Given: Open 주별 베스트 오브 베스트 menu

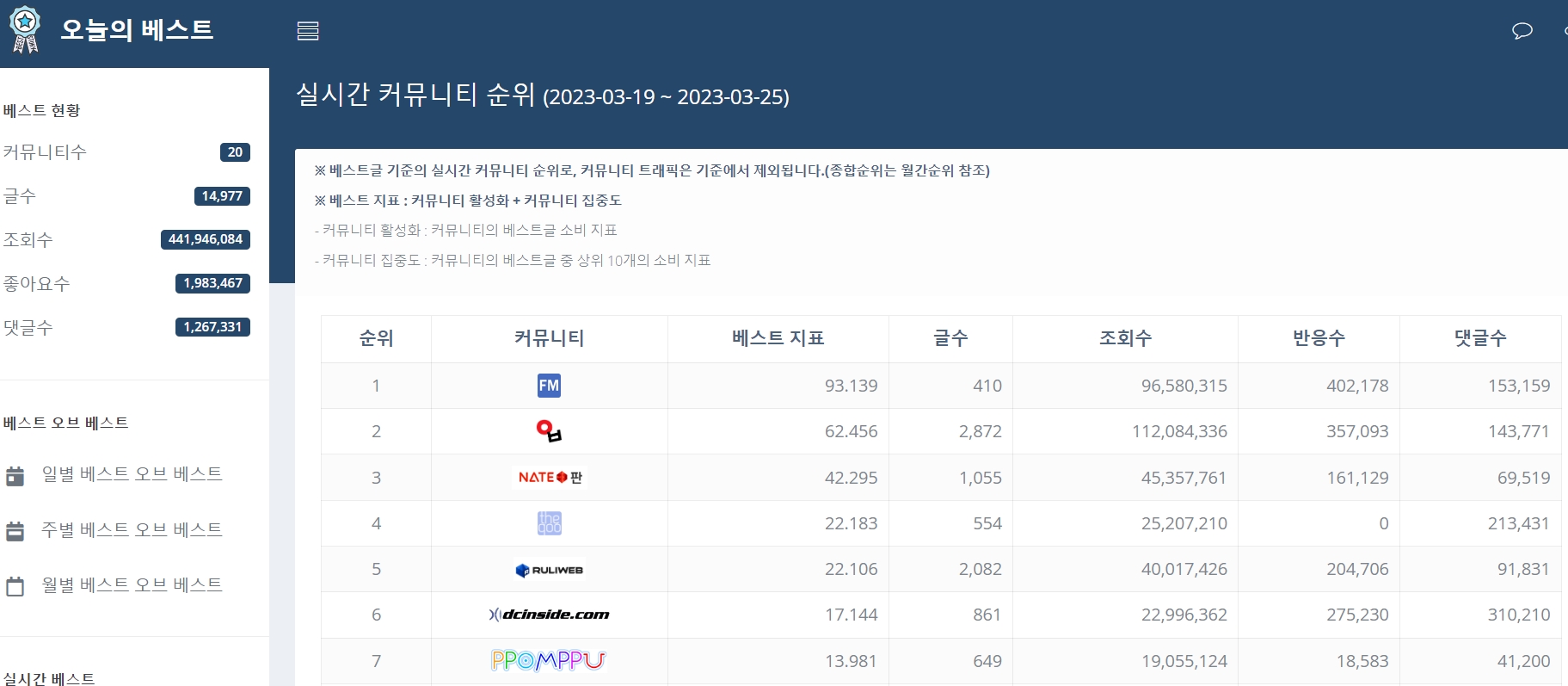Looking at the screenshot, I should pos(132,529).
